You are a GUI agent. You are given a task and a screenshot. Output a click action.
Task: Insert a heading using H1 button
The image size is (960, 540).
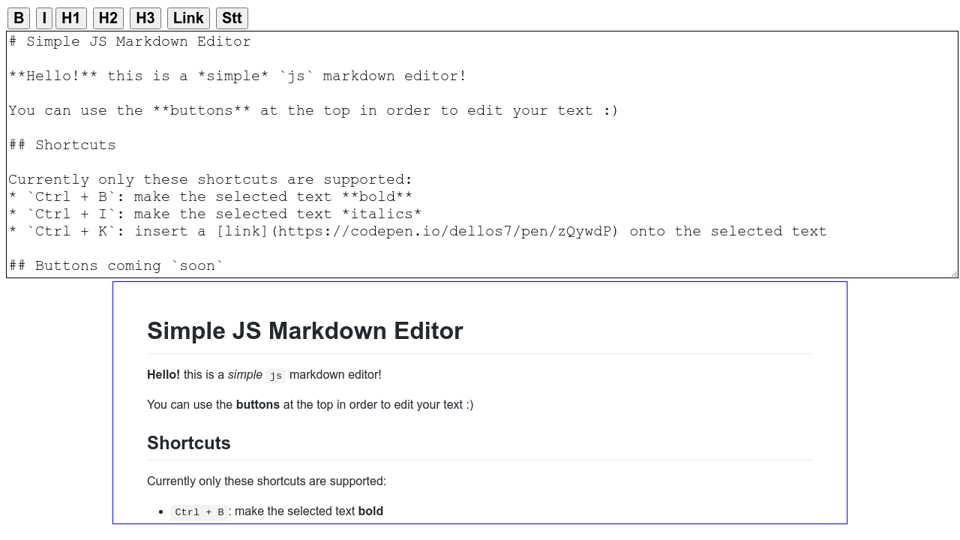coord(71,18)
